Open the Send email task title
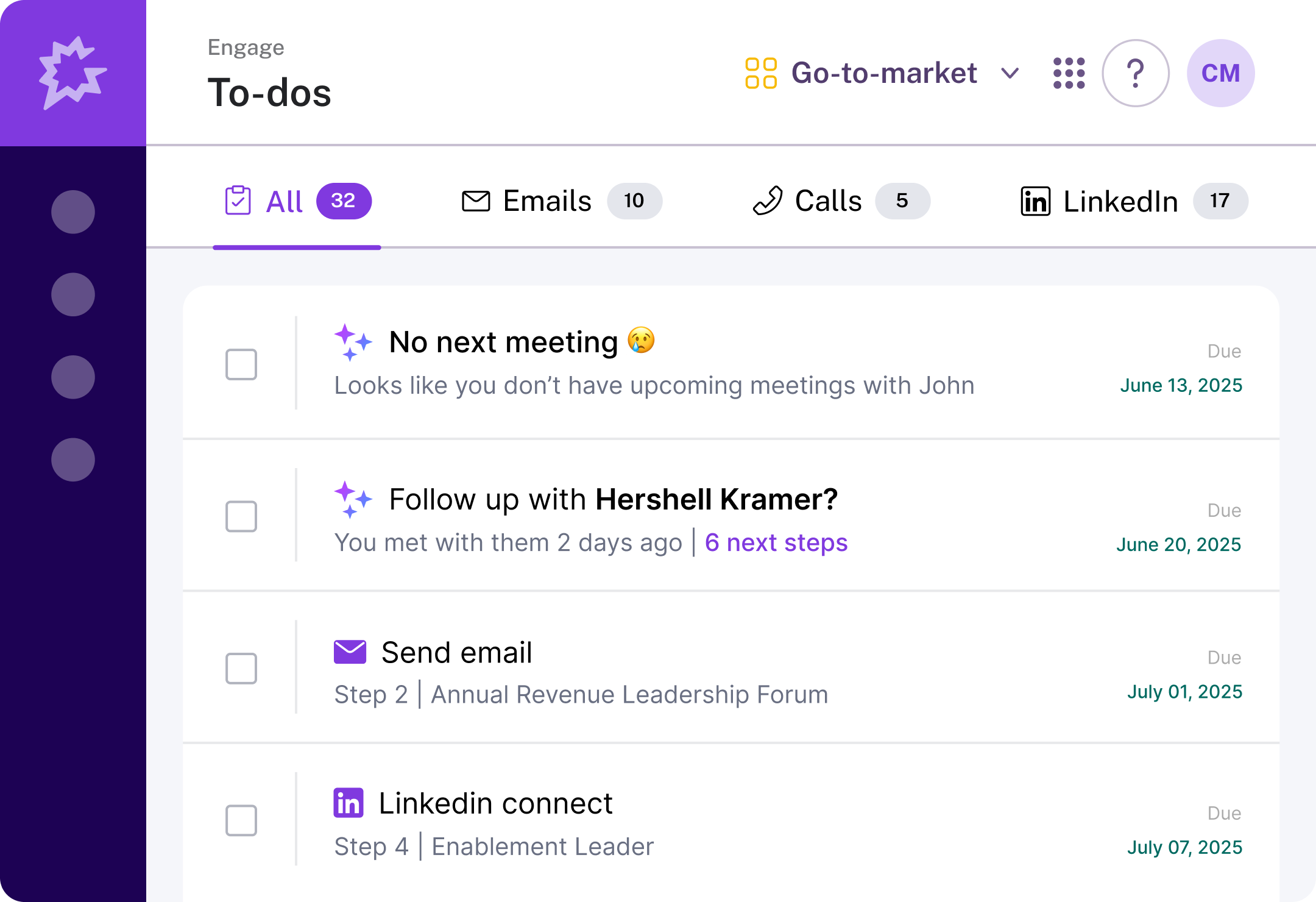 click(457, 652)
